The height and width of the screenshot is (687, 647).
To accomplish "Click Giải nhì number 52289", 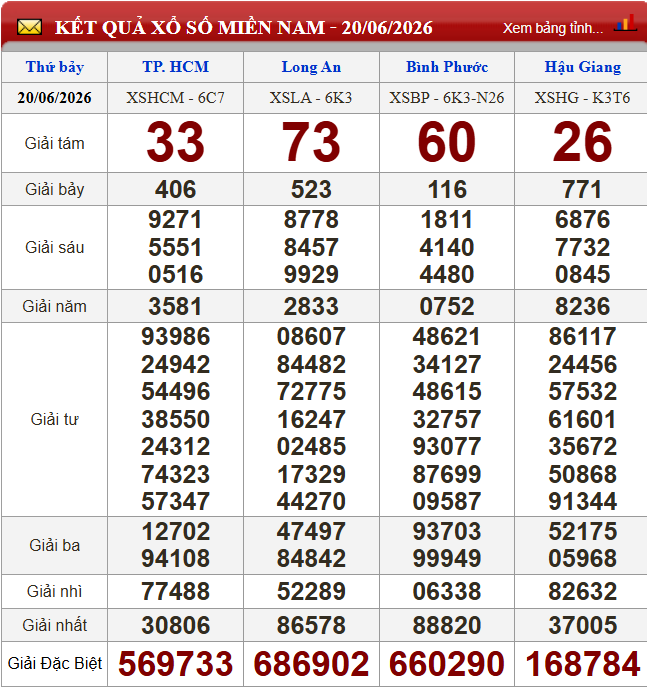I will [x=311, y=591].
